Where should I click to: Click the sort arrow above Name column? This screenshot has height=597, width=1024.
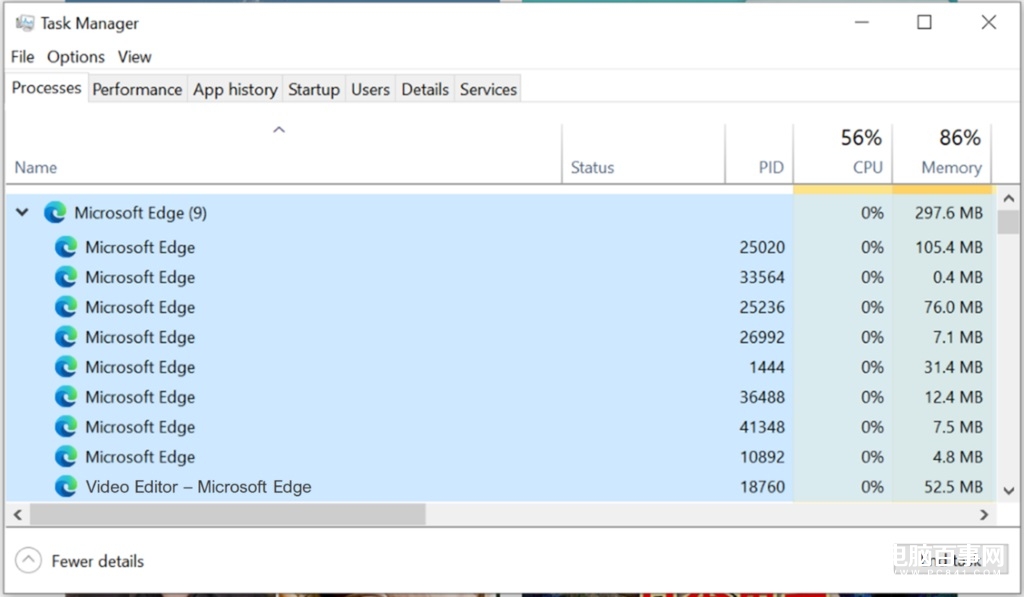point(280,130)
